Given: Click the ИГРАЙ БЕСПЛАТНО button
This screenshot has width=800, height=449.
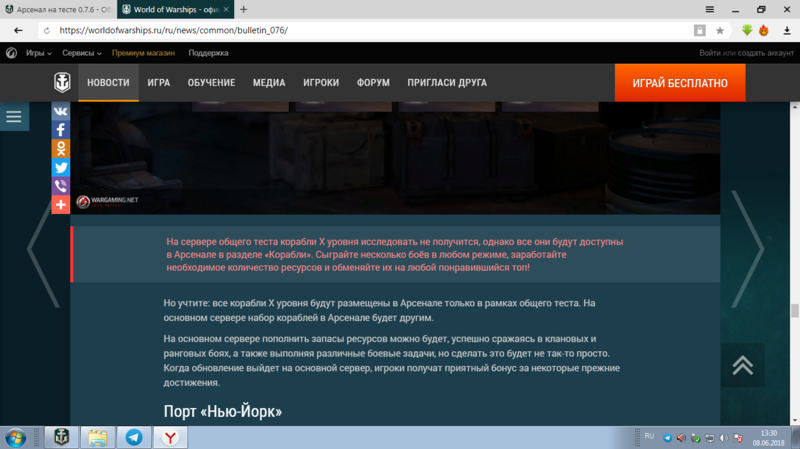Looking at the screenshot, I should pyautogui.click(x=680, y=83).
